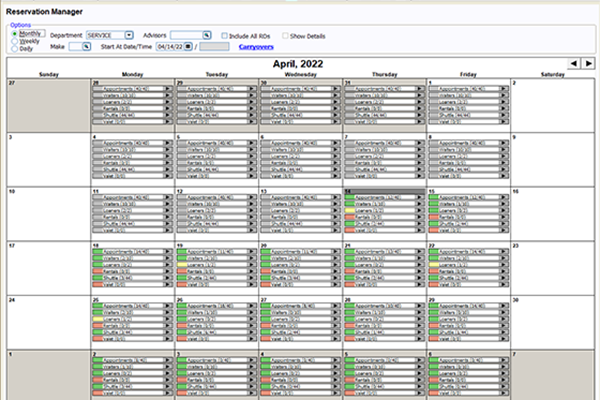Select the Weekly view option
Viewport: 600px width, 400px height.
point(15,41)
